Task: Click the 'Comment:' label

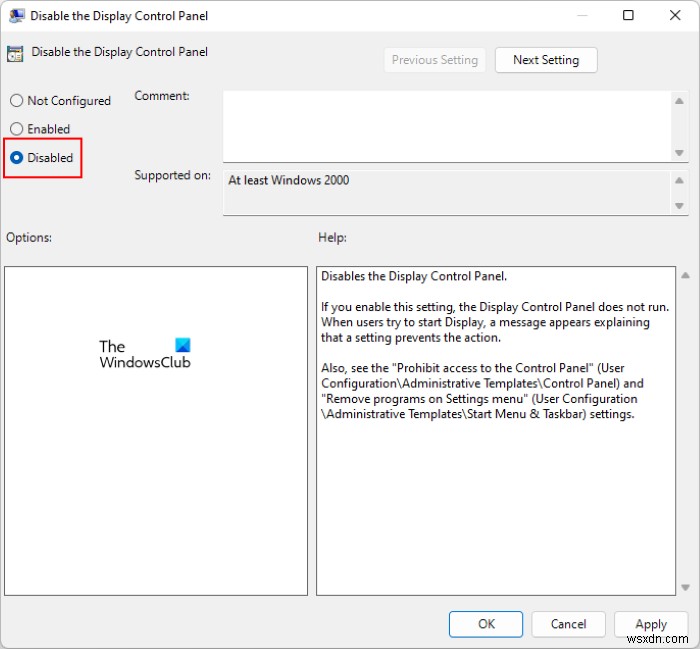Action: tap(162, 96)
